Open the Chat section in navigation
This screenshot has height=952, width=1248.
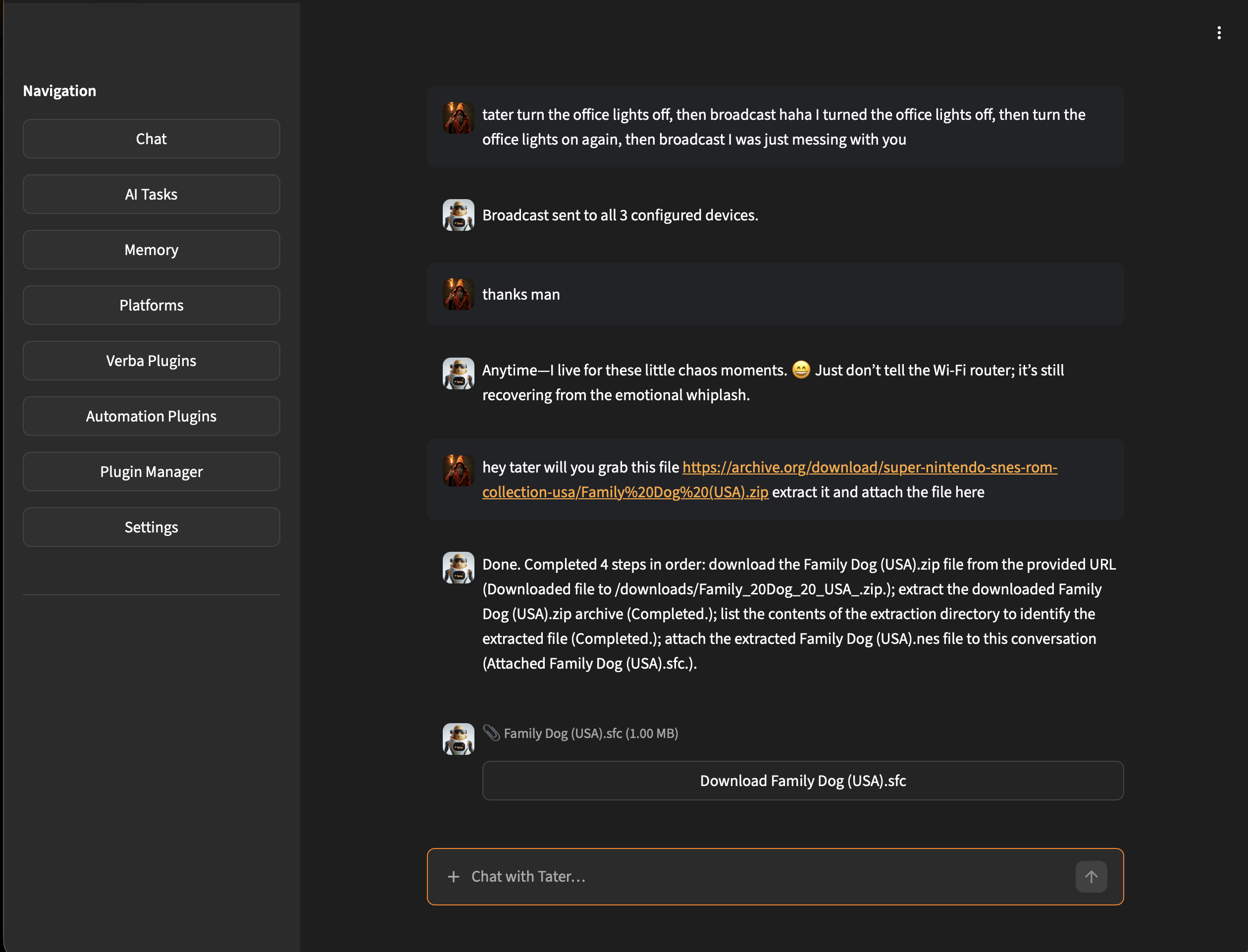tap(151, 138)
